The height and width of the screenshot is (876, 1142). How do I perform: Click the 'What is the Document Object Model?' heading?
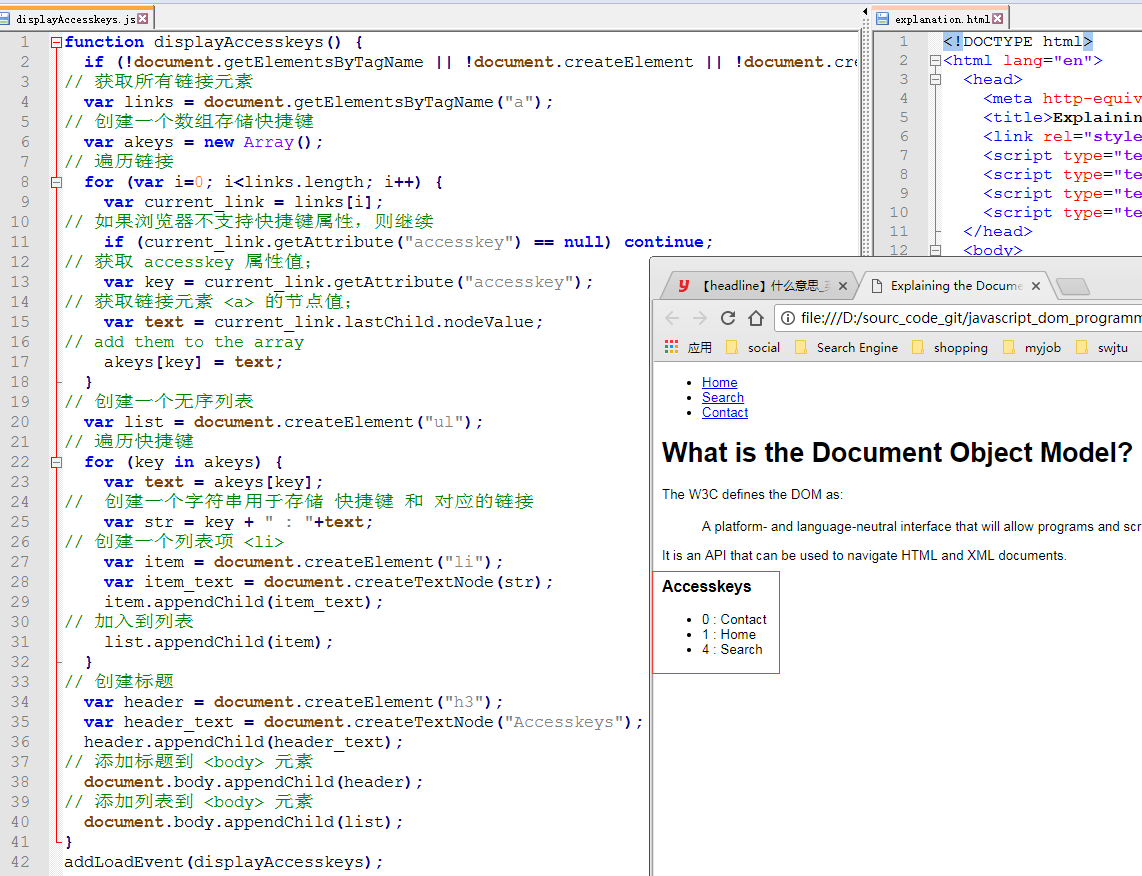tap(897, 453)
